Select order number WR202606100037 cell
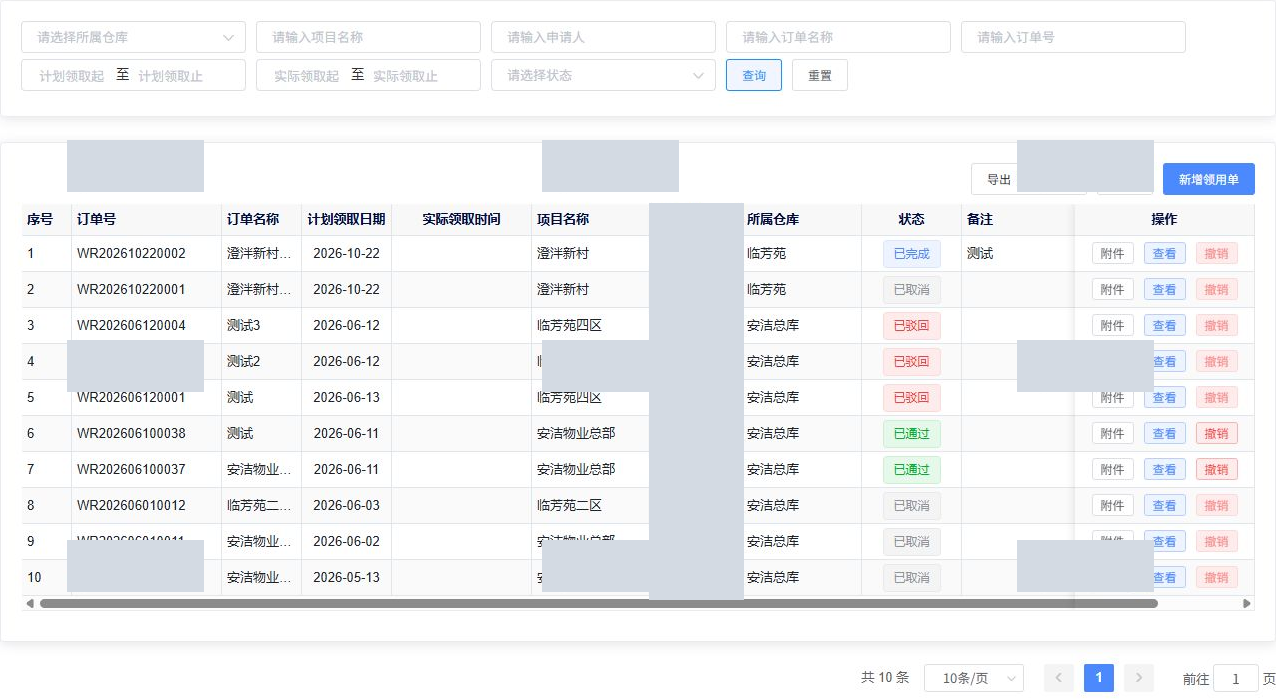The width and height of the screenshot is (1276, 700). pyautogui.click(x=147, y=470)
